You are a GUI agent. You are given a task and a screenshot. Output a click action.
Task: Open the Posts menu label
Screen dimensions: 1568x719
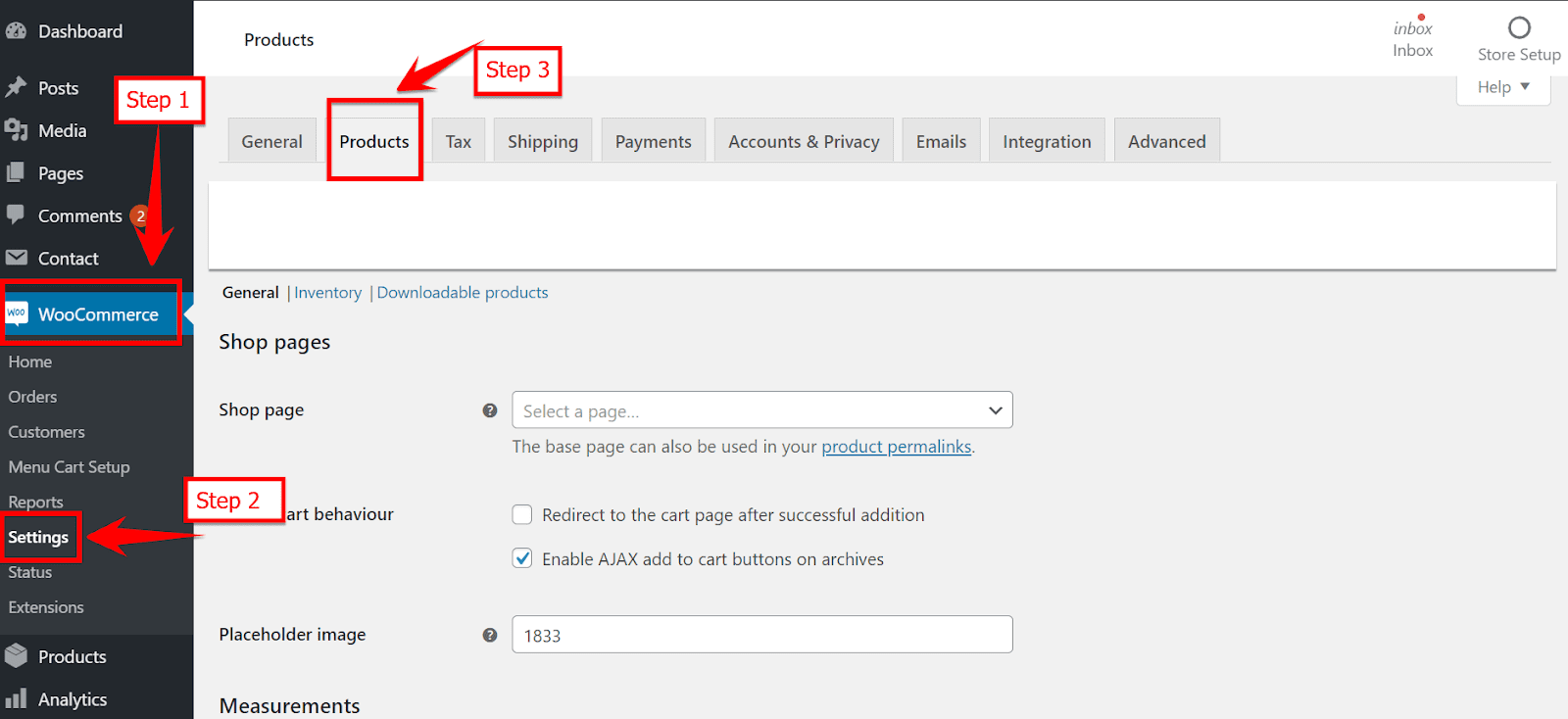[58, 88]
